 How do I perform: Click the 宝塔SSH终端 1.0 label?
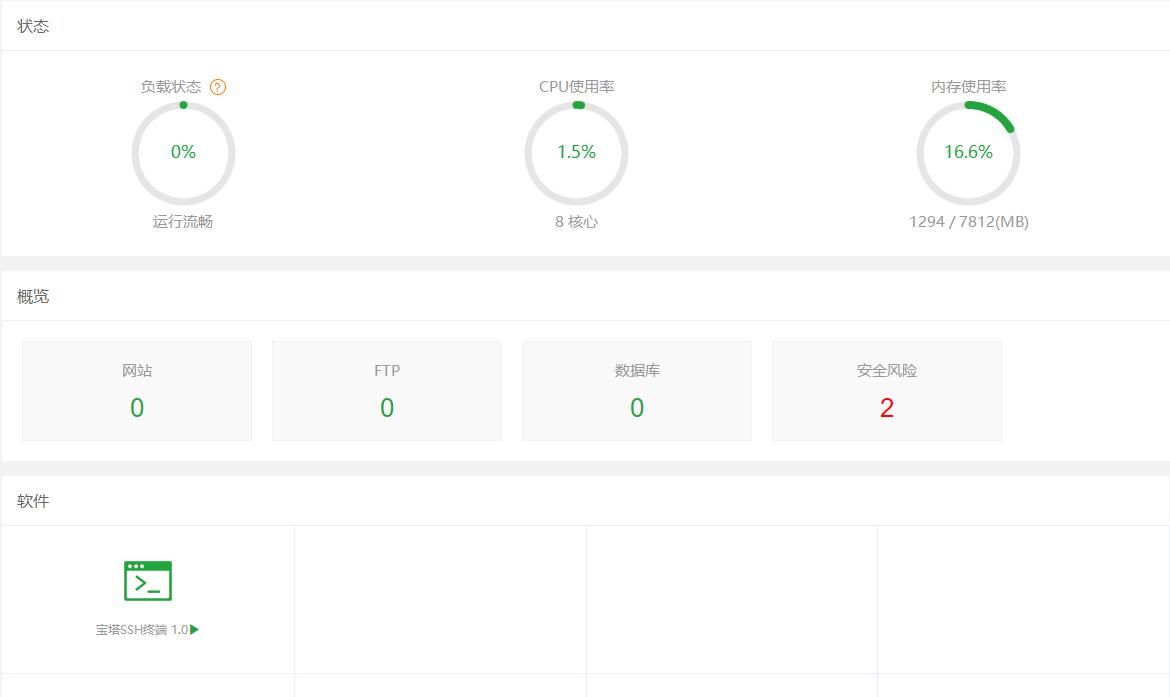tap(142, 629)
